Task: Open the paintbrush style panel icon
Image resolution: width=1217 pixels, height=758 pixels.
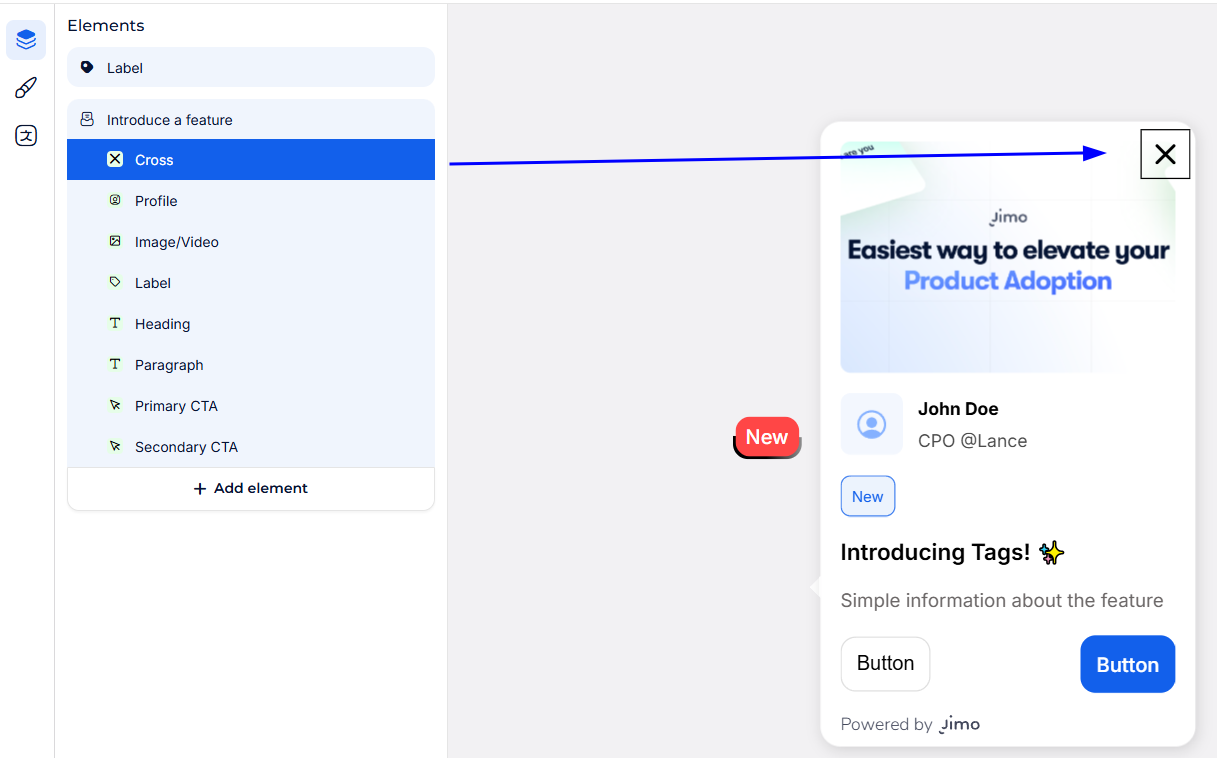Action: pos(26,88)
